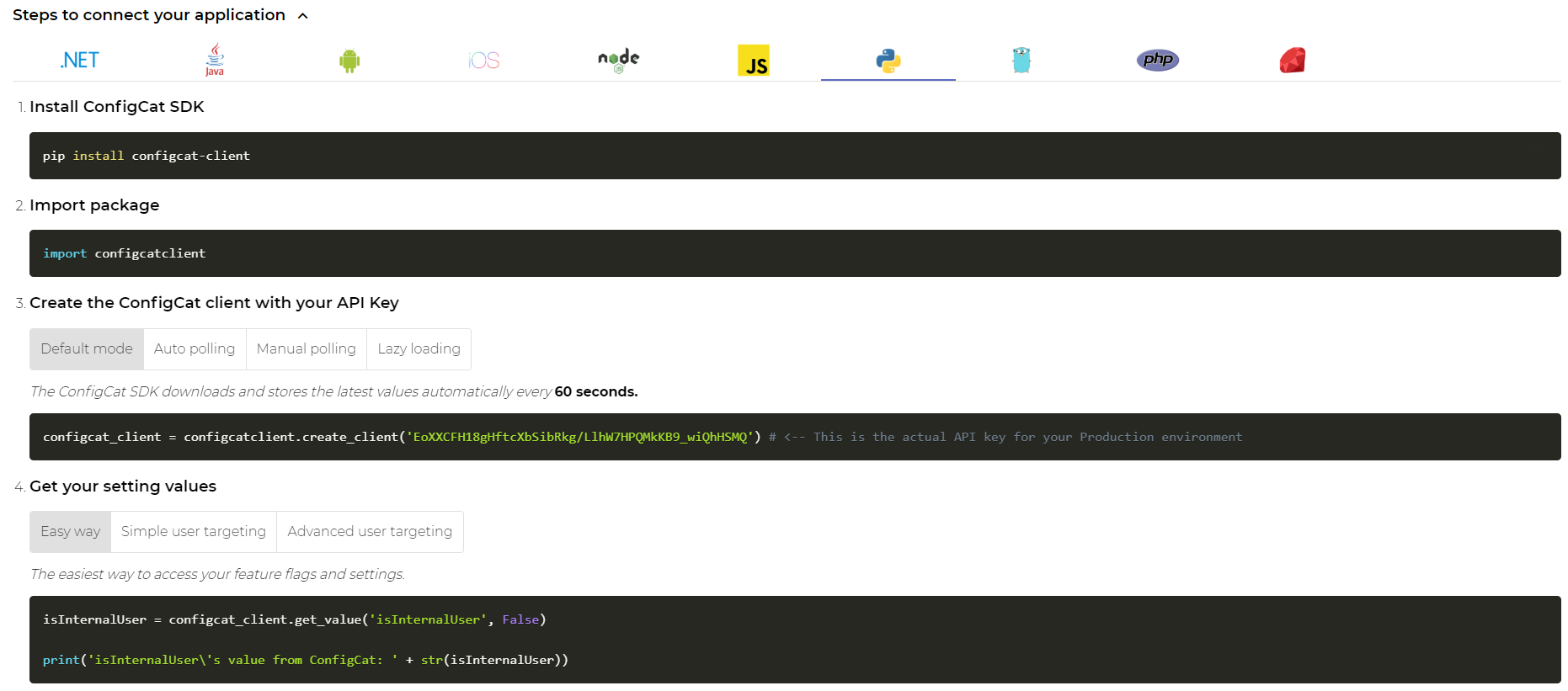Image resolution: width=1568 pixels, height=691 pixels.
Task: Select the Python SDK icon
Action: (888, 61)
